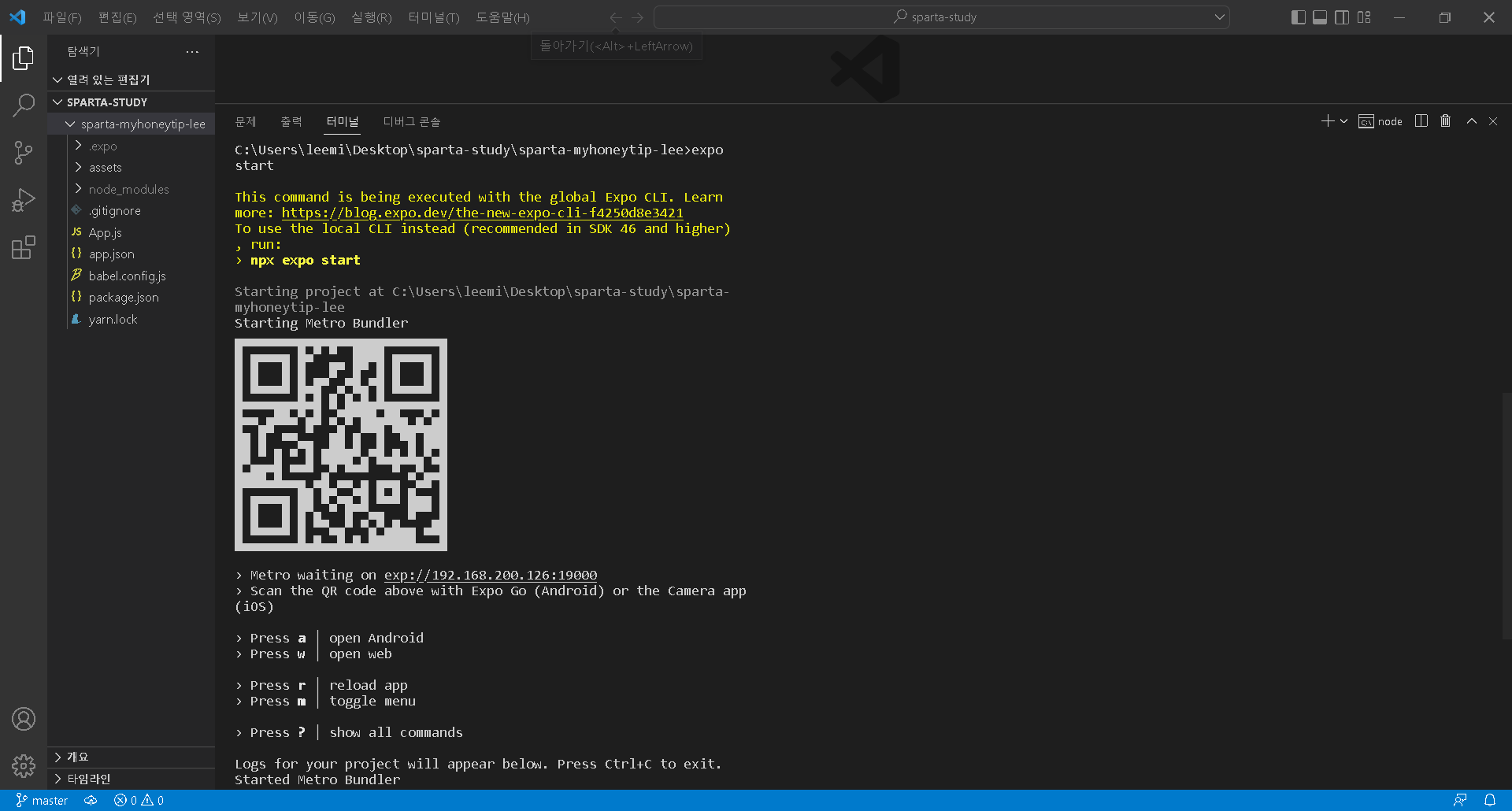Expand the 열려 있는 편집기 section
This screenshot has width=1512, height=811.
tap(131, 80)
